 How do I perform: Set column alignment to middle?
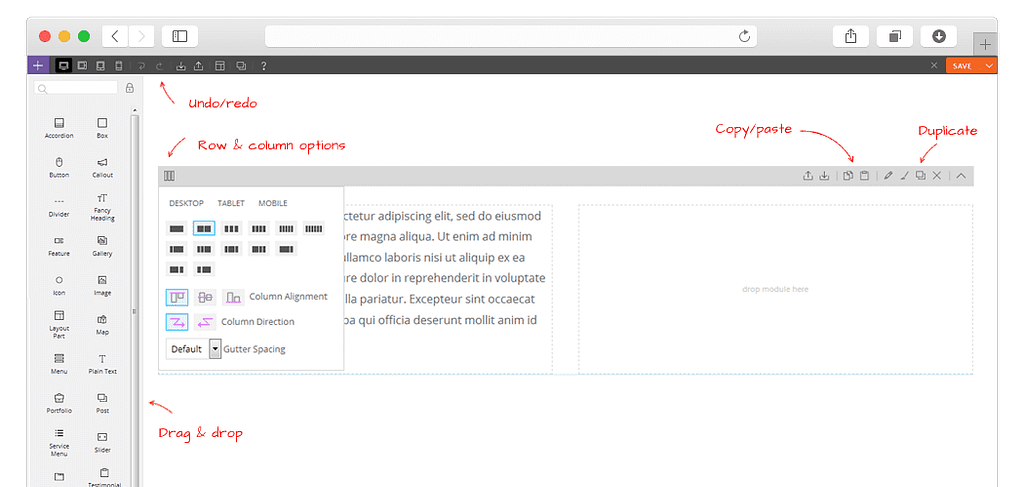(x=205, y=297)
